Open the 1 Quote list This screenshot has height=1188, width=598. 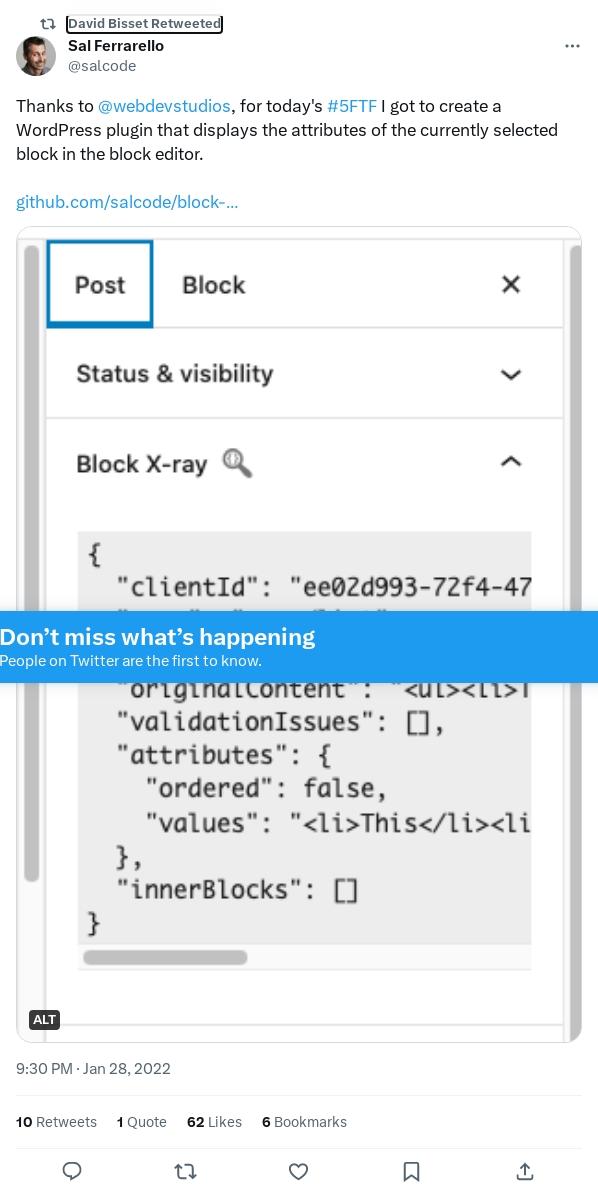(x=142, y=1122)
